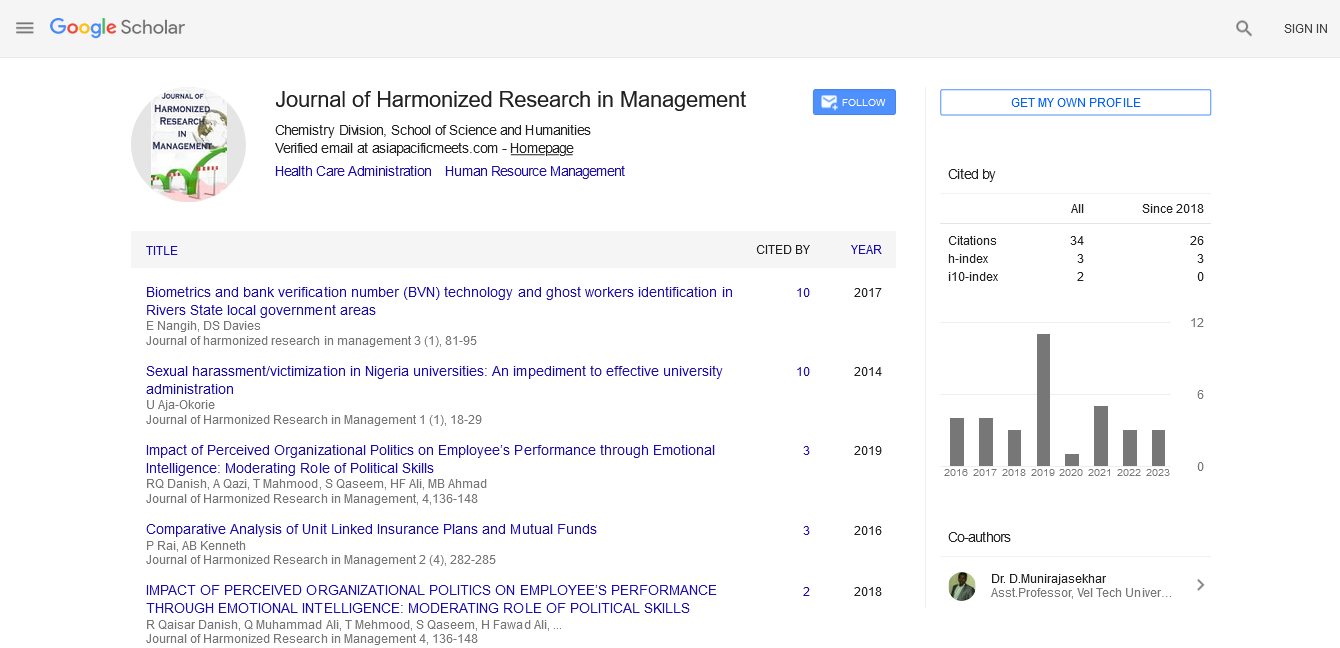Click Get My Own Profile button
1340x648 pixels.
(1075, 102)
